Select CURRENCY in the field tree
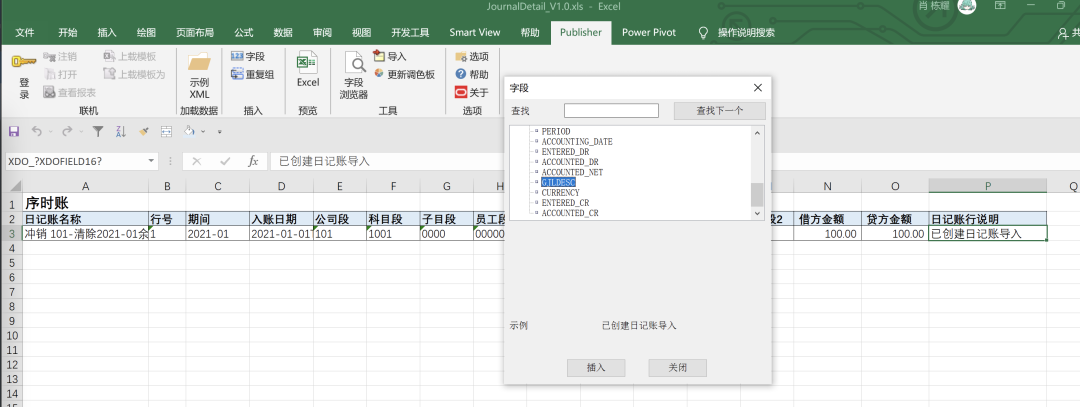 [561, 193]
